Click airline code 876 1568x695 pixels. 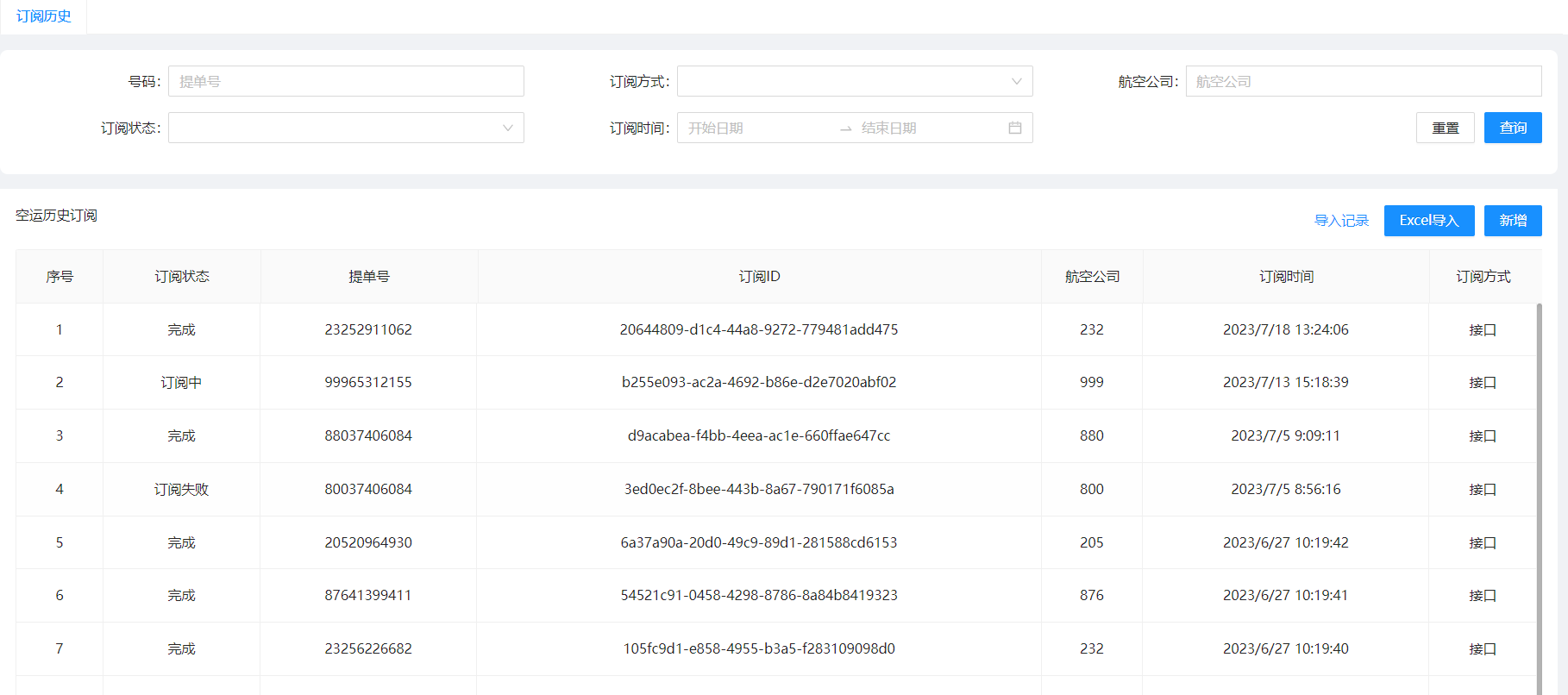(x=1092, y=595)
